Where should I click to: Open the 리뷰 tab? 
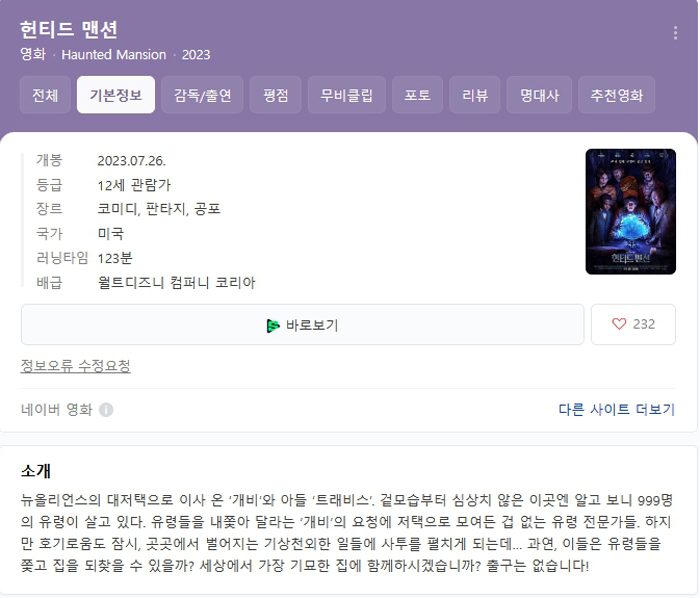[x=474, y=95]
